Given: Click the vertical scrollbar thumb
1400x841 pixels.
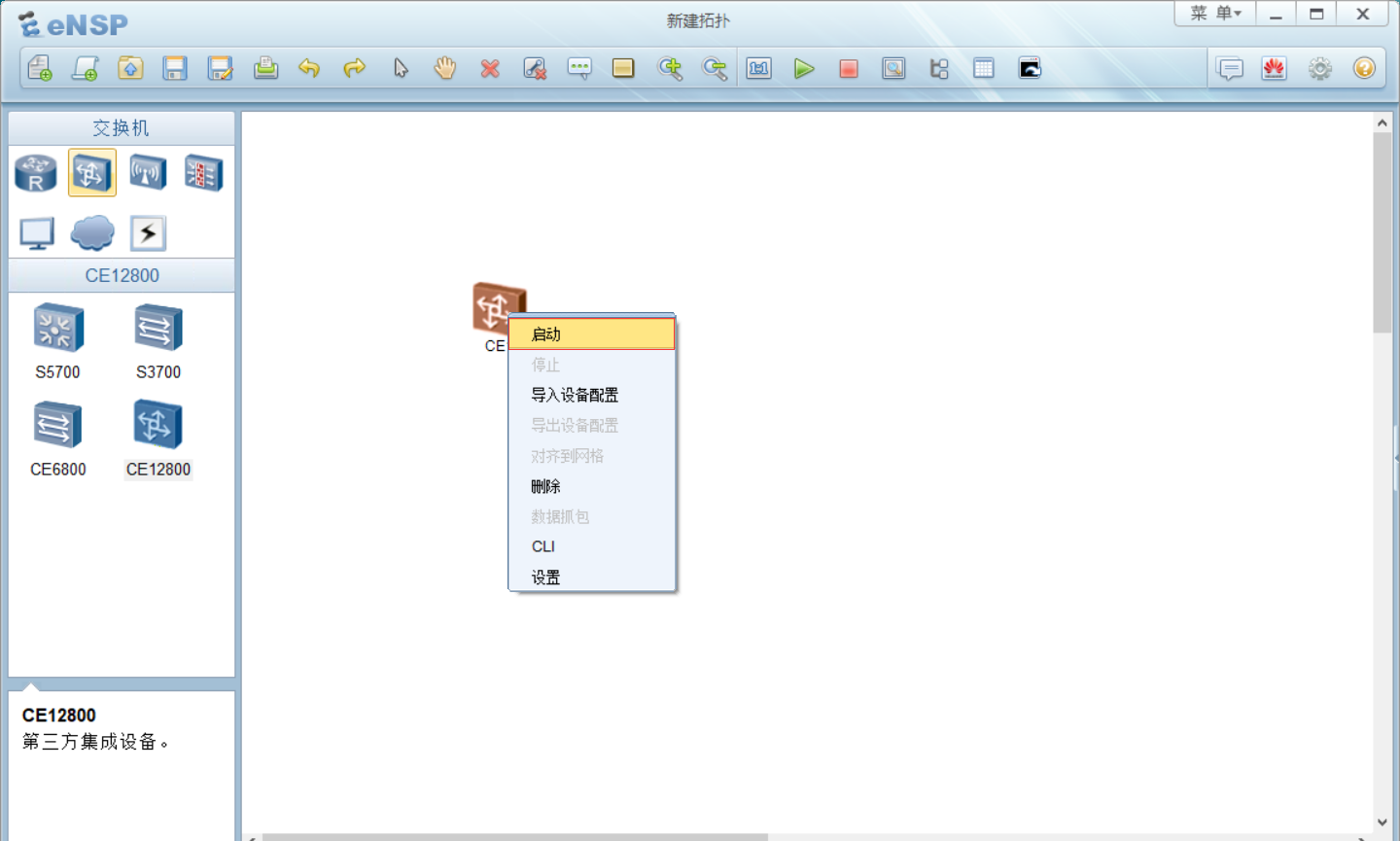Looking at the screenshot, I should tap(1382, 233).
